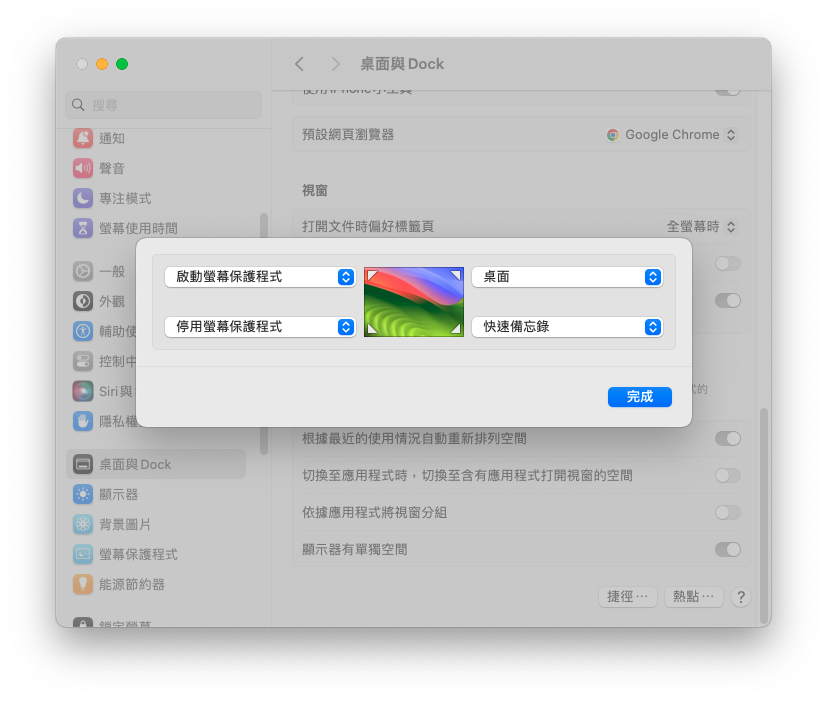
Task: Select 通知 label in sidebar
Action: point(112,138)
